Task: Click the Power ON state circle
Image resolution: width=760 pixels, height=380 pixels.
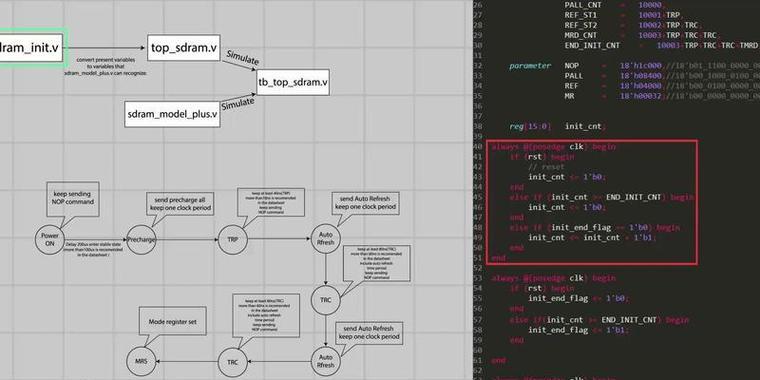Action: 50,239
